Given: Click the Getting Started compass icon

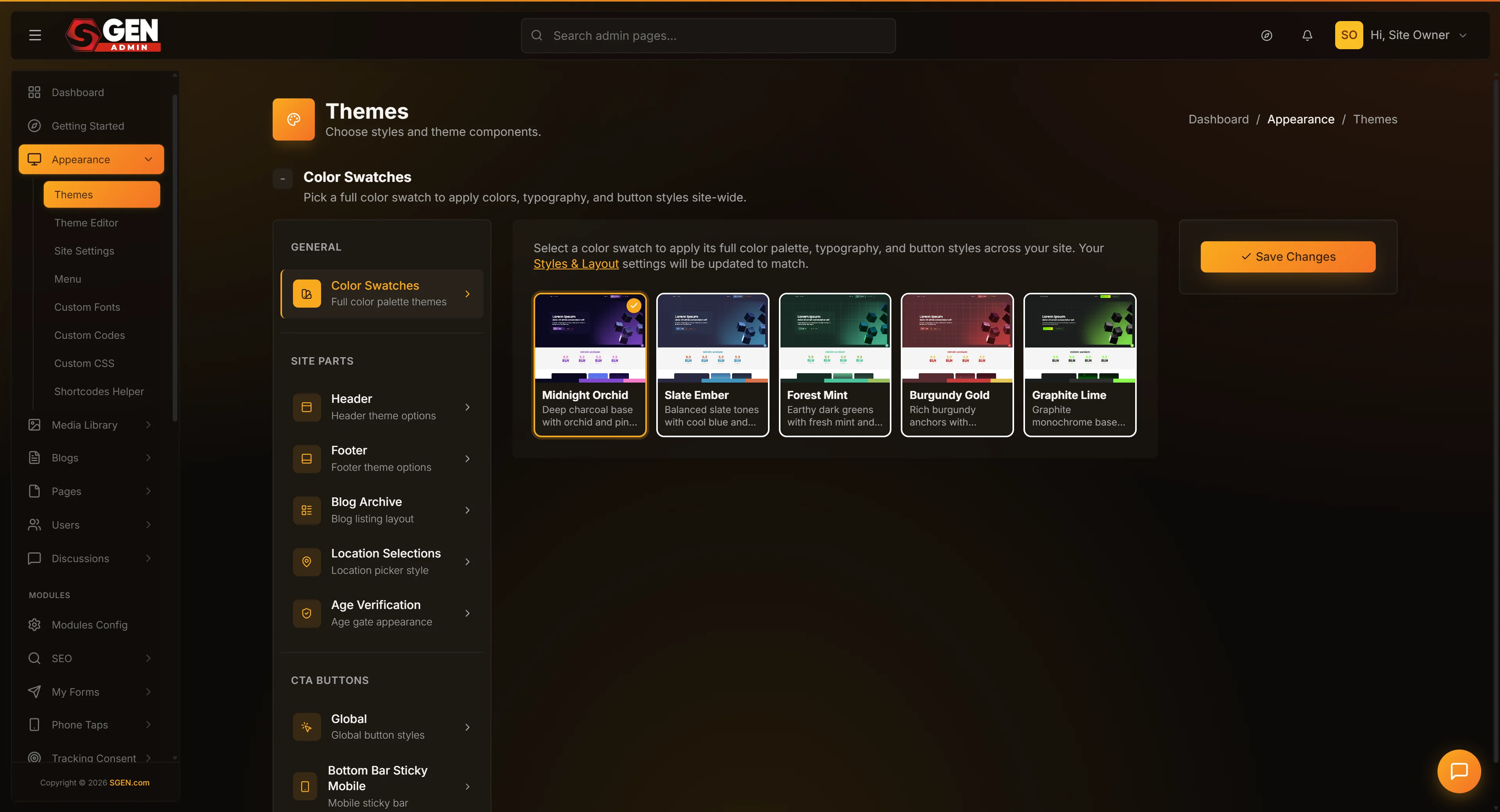Looking at the screenshot, I should pos(34,126).
